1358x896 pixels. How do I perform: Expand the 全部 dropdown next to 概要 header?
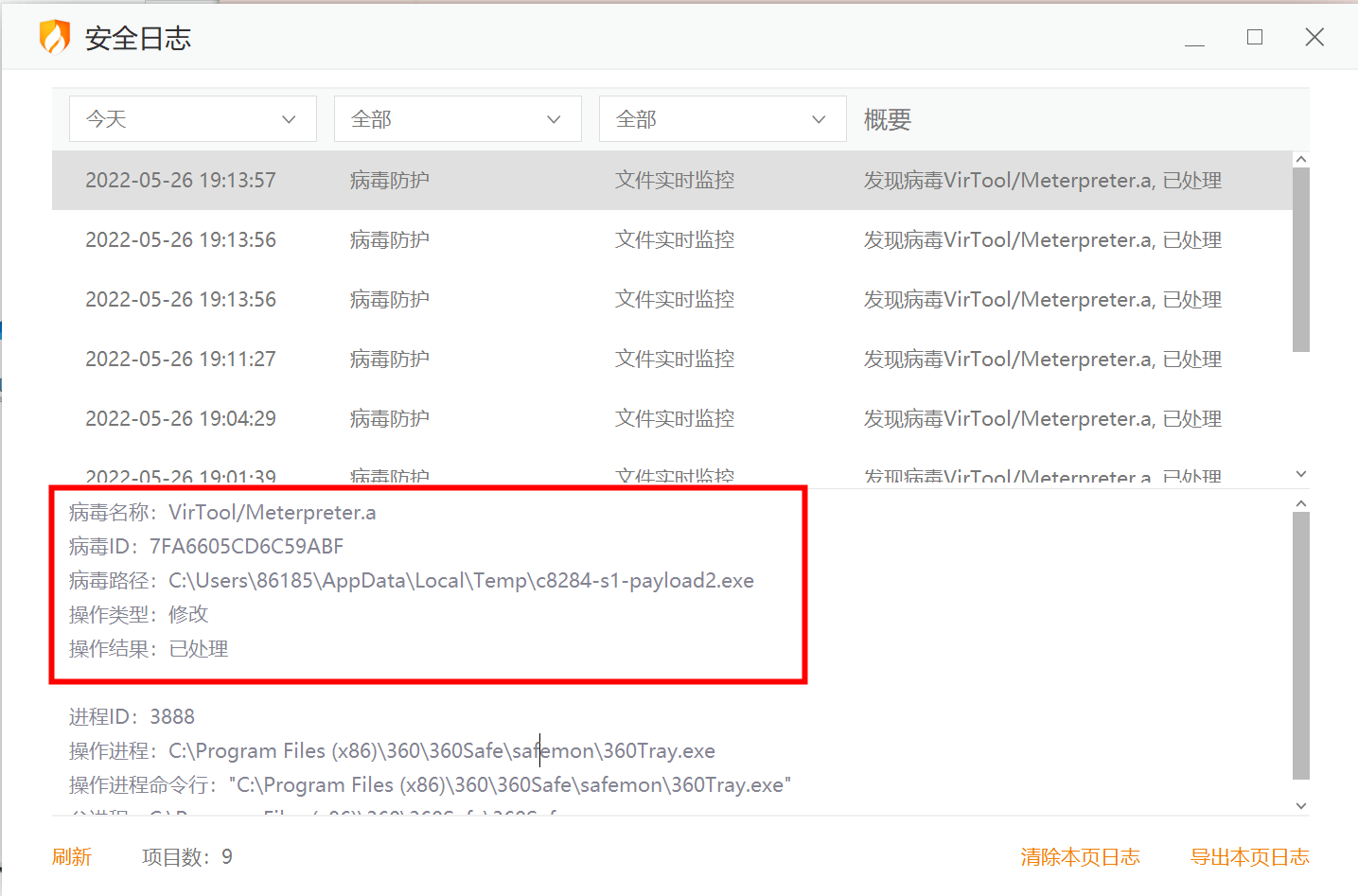[722, 119]
